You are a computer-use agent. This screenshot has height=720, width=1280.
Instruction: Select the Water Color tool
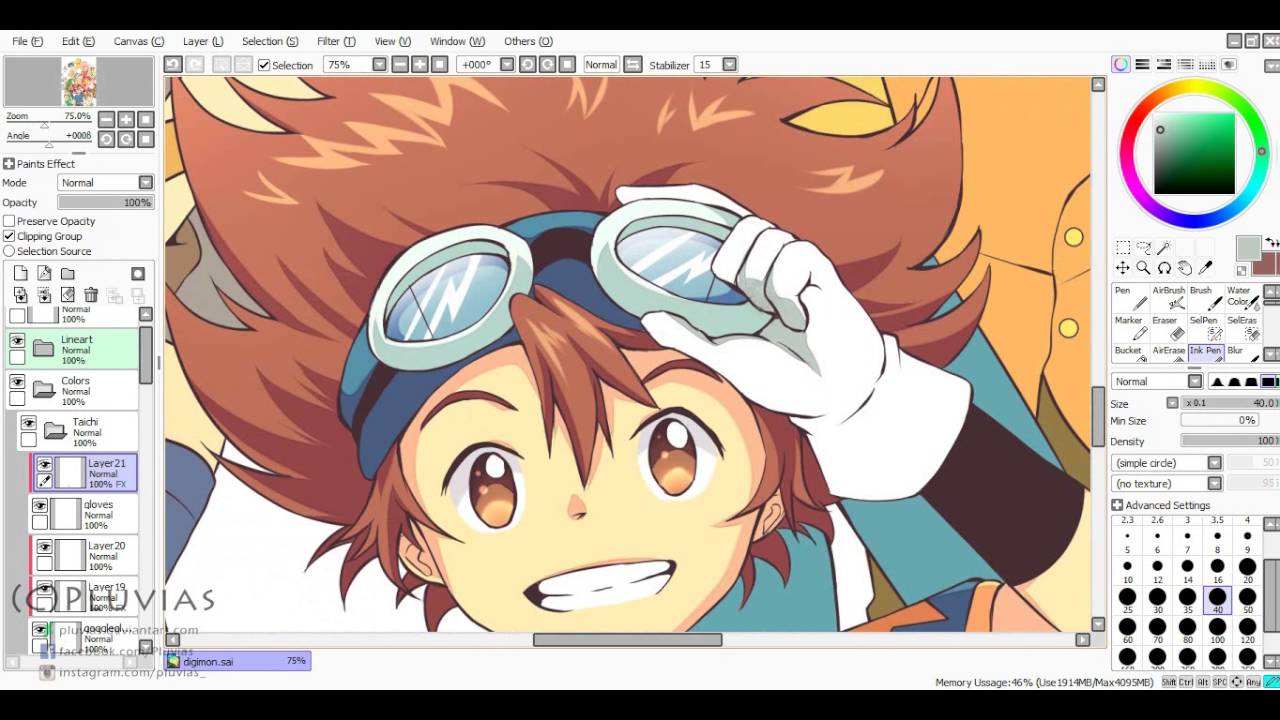tap(1242, 297)
